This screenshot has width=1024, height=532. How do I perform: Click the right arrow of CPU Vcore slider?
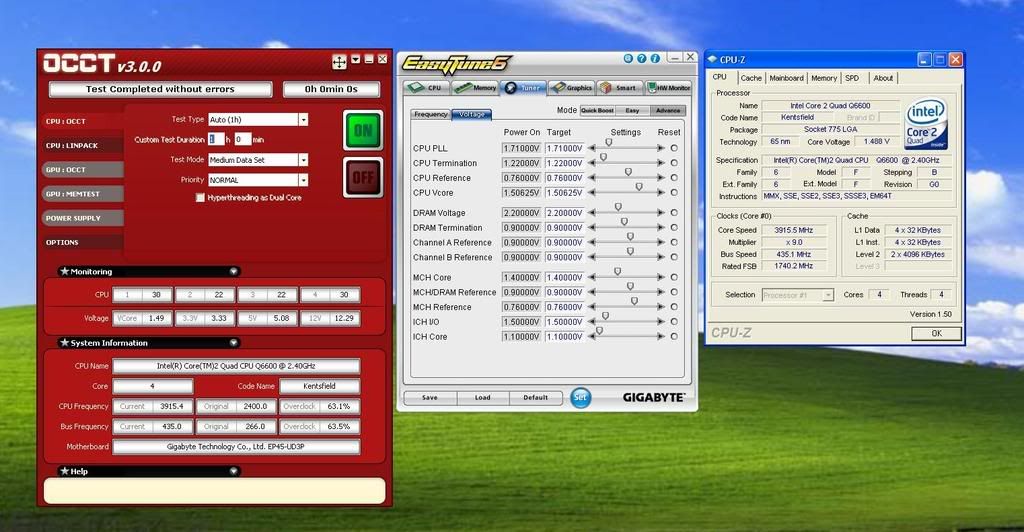click(x=661, y=193)
